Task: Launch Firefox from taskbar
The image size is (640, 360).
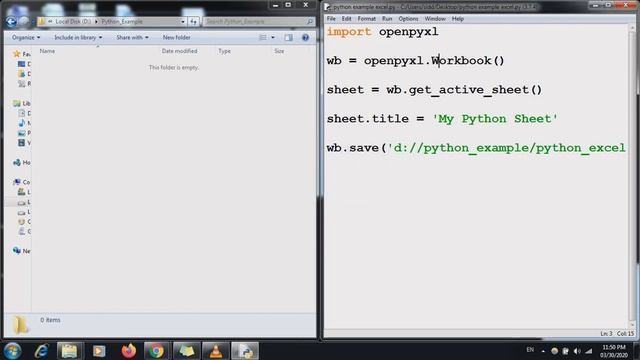Action: click(129, 351)
